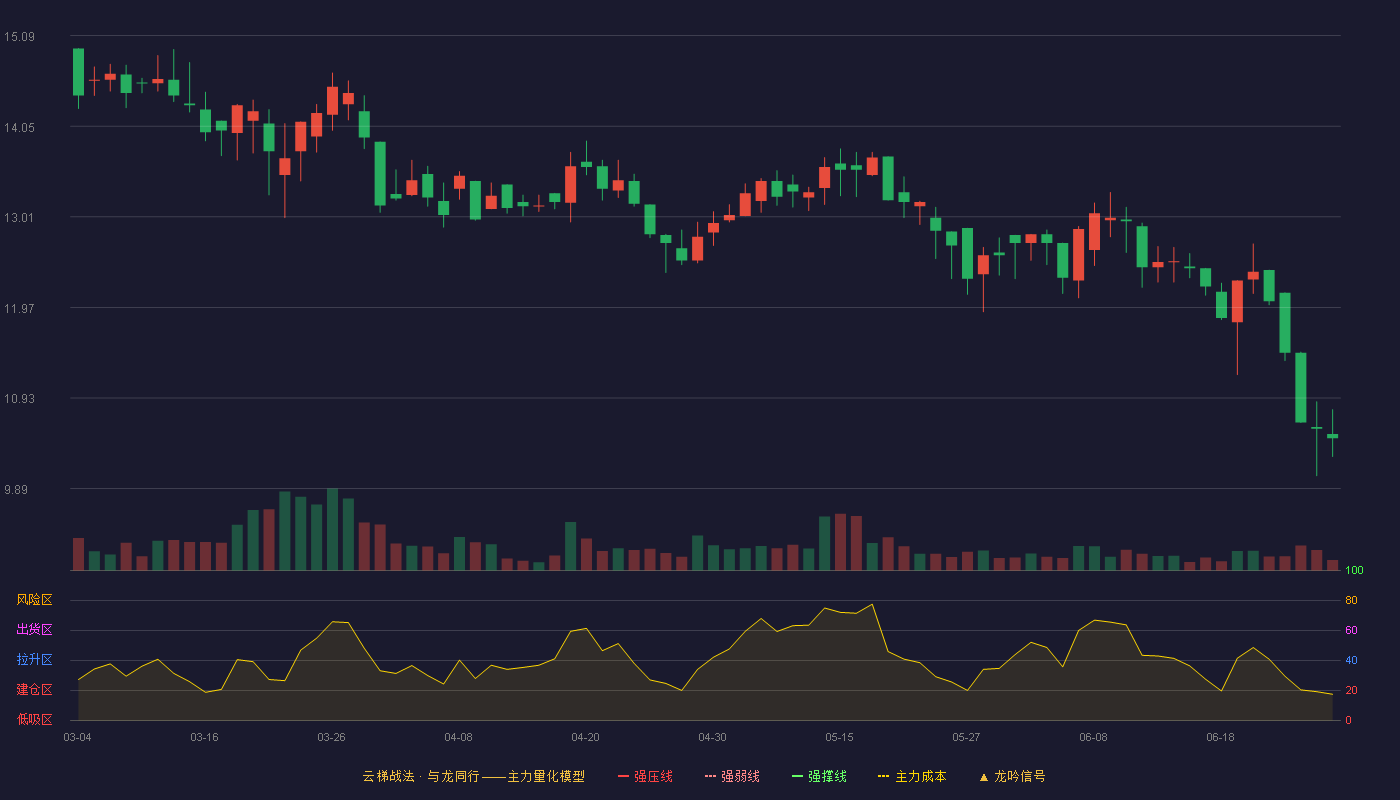Toggle the 强撑线 legend series
The width and height of the screenshot is (1400, 800).
pyautogui.click(x=819, y=776)
